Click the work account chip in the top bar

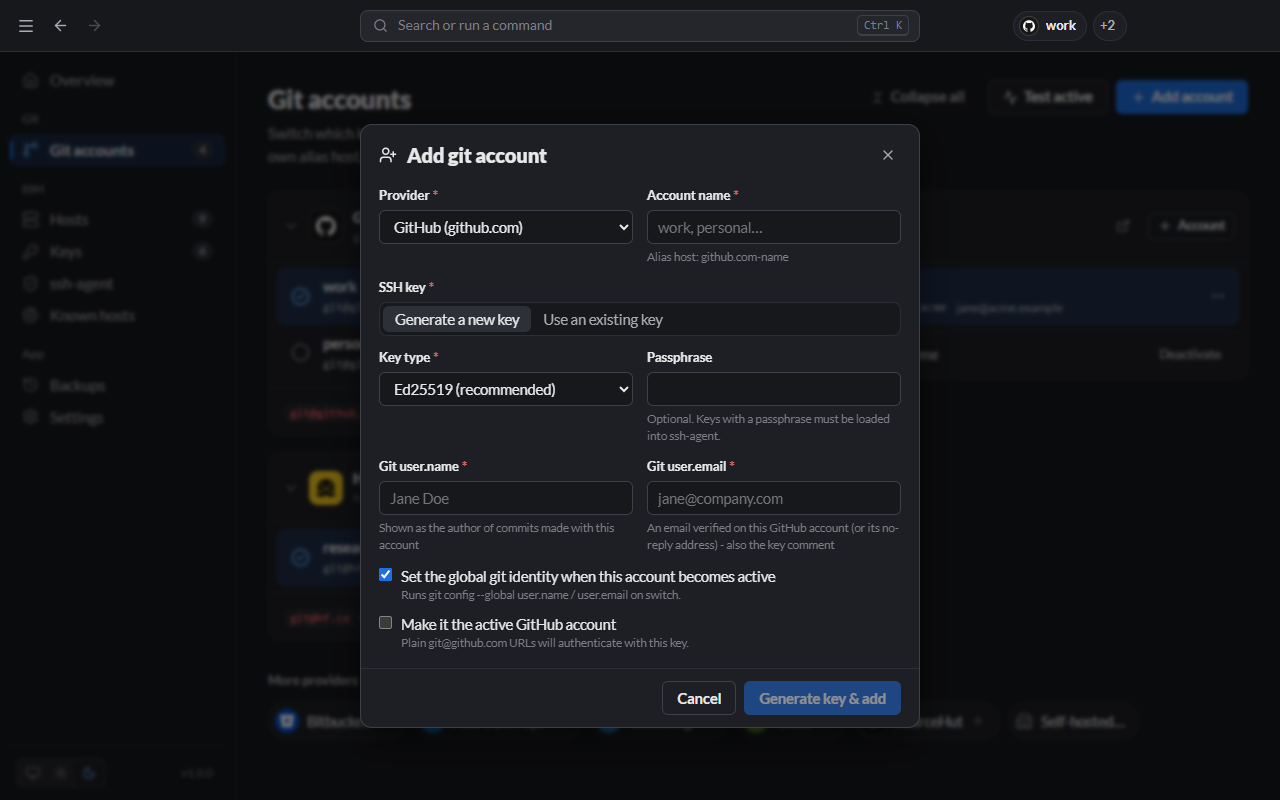coord(1049,26)
